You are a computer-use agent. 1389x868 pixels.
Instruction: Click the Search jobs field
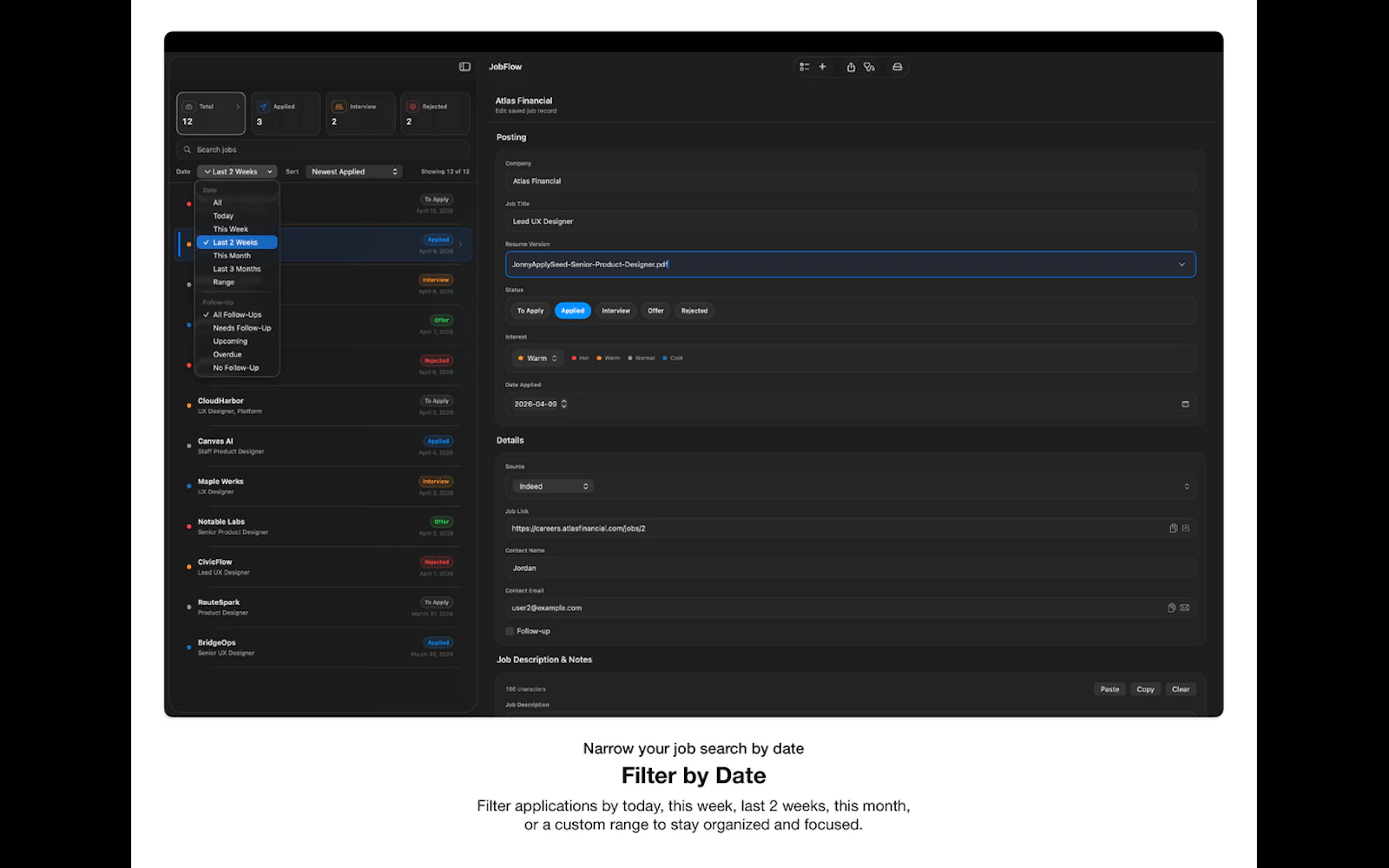323,149
